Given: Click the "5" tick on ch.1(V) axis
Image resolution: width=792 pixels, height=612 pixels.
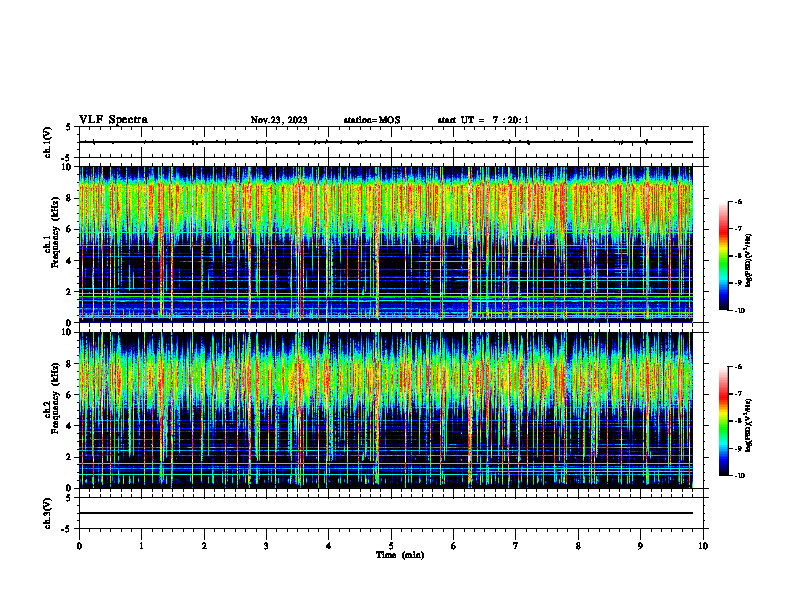Looking at the screenshot, I should (x=68, y=127).
